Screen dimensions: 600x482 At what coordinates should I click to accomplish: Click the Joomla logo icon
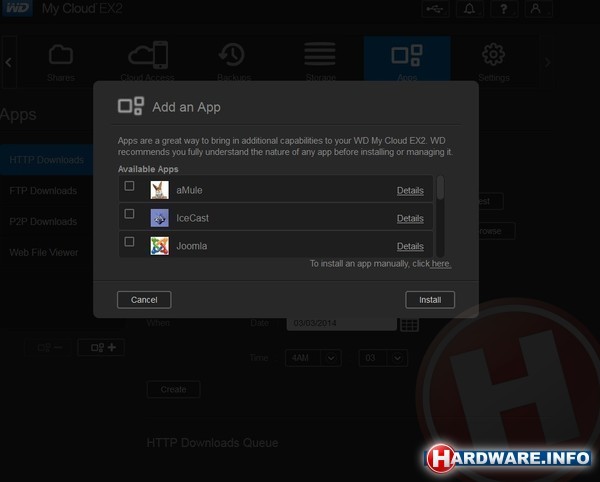pyautogui.click(x=159, y=246)
